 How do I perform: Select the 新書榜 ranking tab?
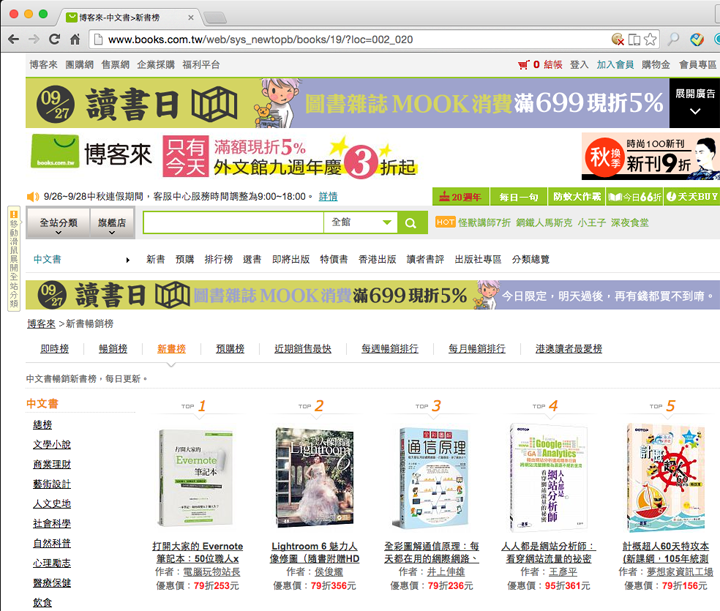click(171, 349)
